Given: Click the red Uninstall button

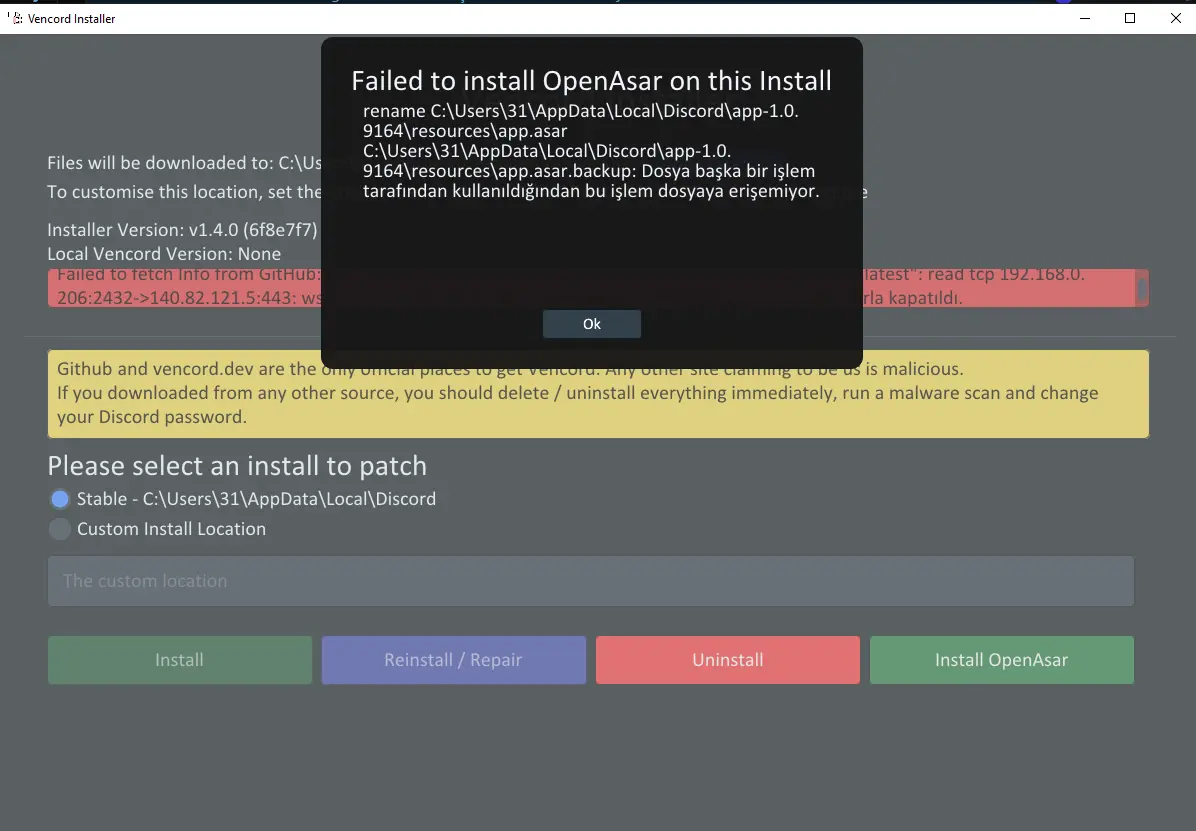Looking at the screenshot, I should click(x=727, y=659).
